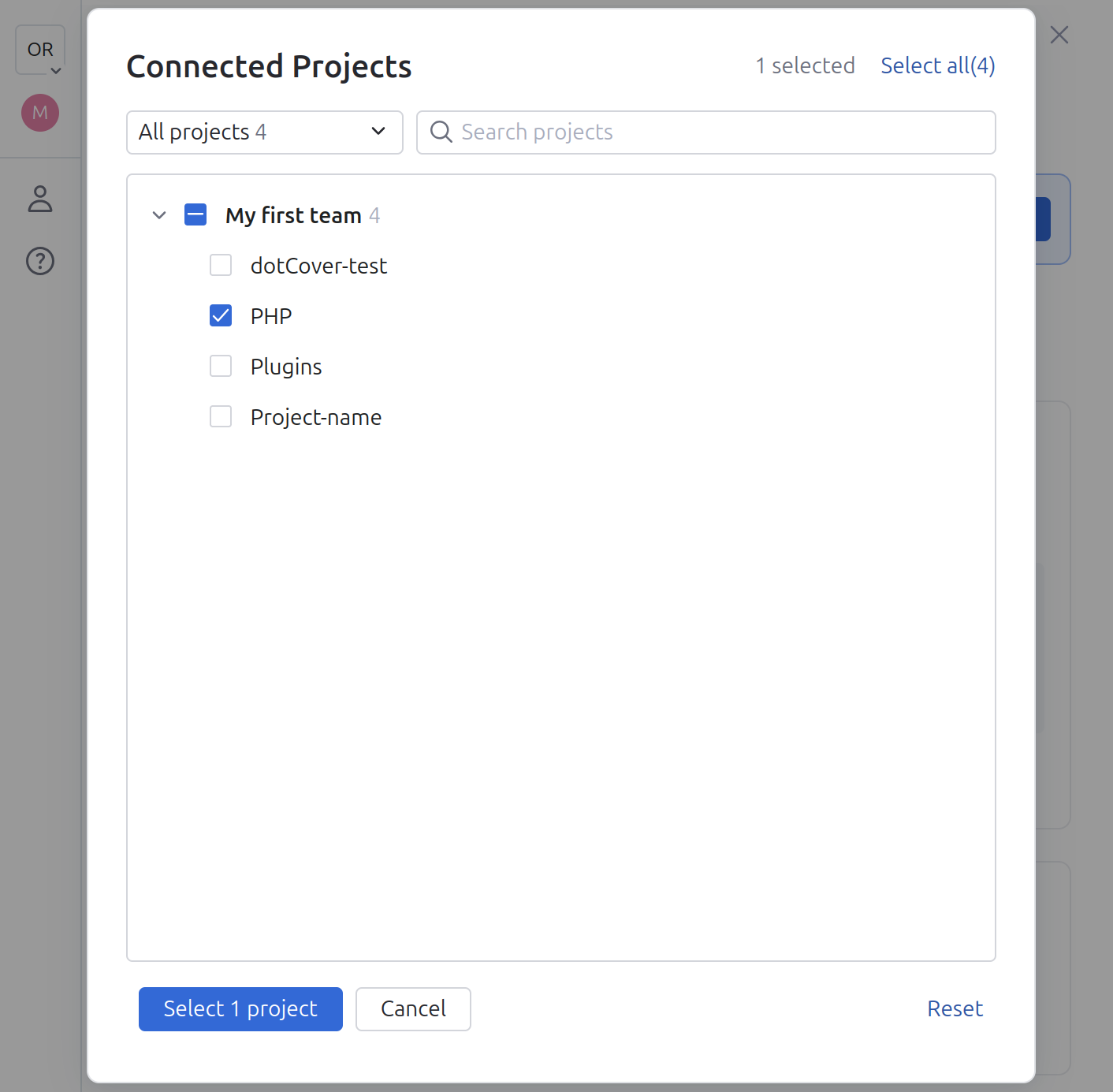Click the Select 1 project button
1113x1092 pixels.
(240, 1008)
